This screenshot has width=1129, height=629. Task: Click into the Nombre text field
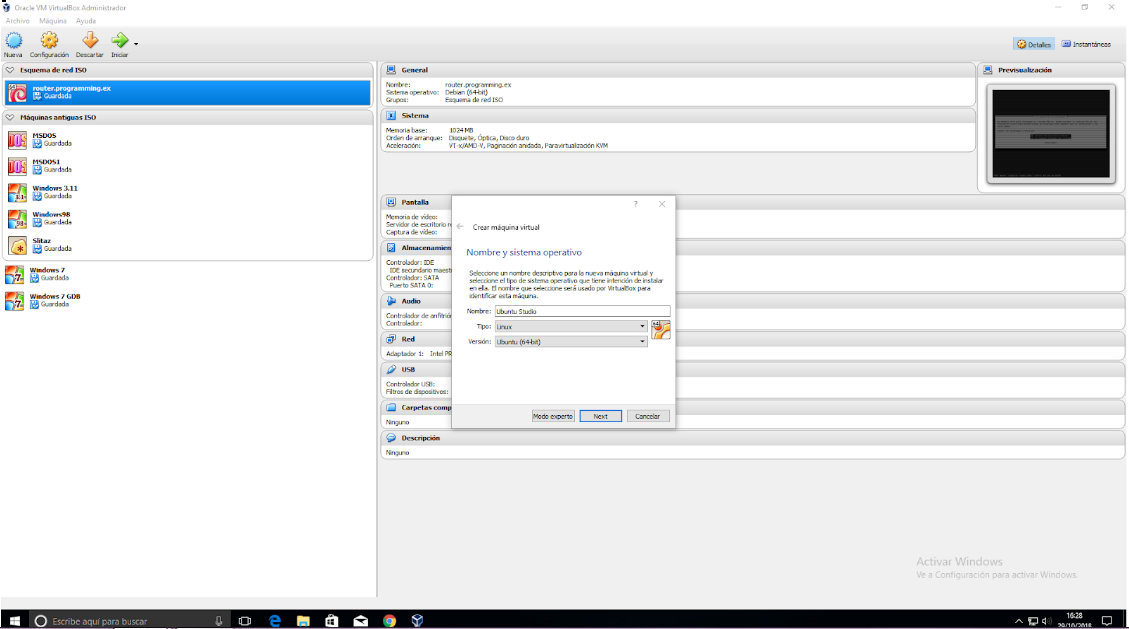tap(582, 311)
